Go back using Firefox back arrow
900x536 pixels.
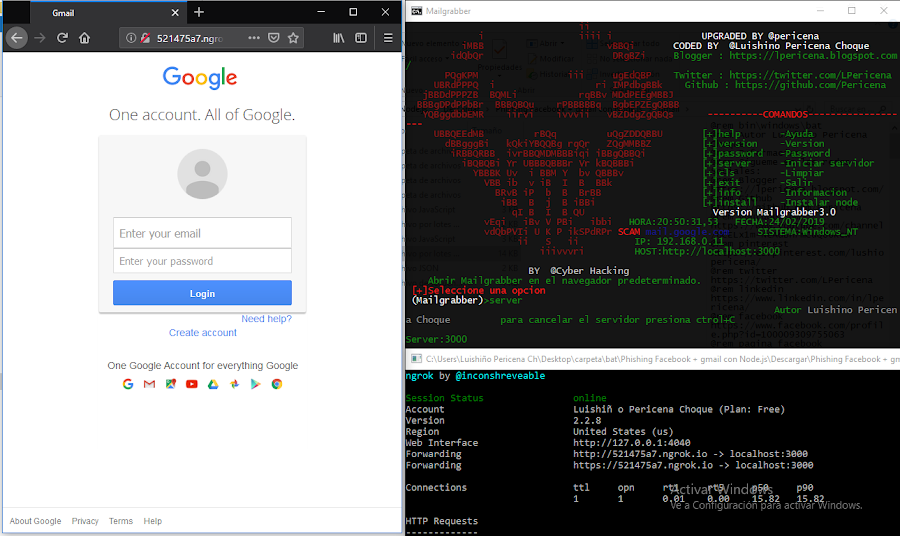[x=17, y=38]
